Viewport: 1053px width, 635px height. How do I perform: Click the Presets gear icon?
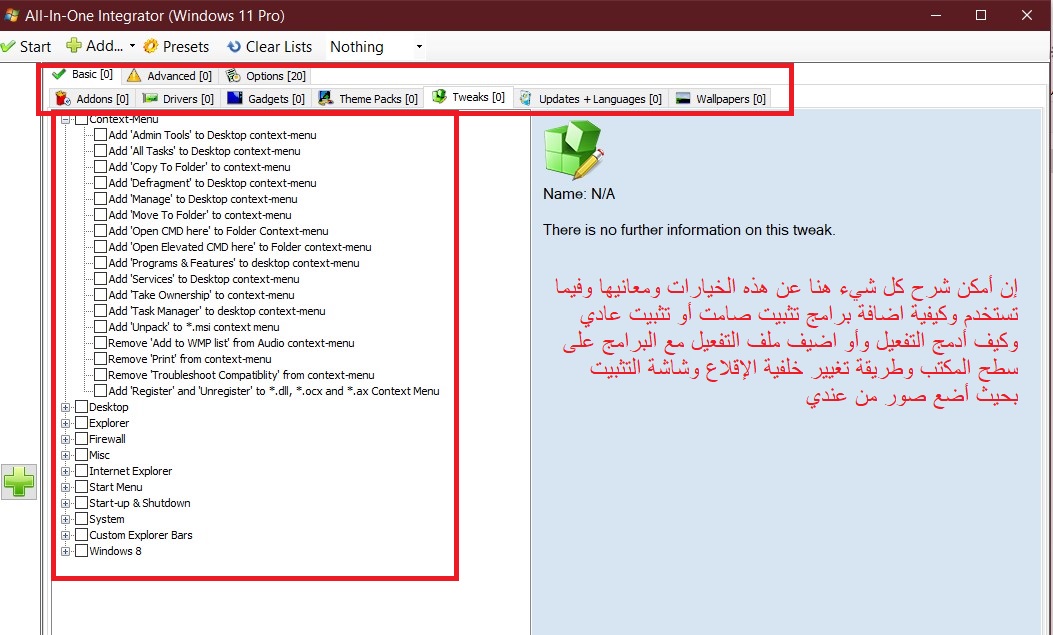tap(151, 46)
